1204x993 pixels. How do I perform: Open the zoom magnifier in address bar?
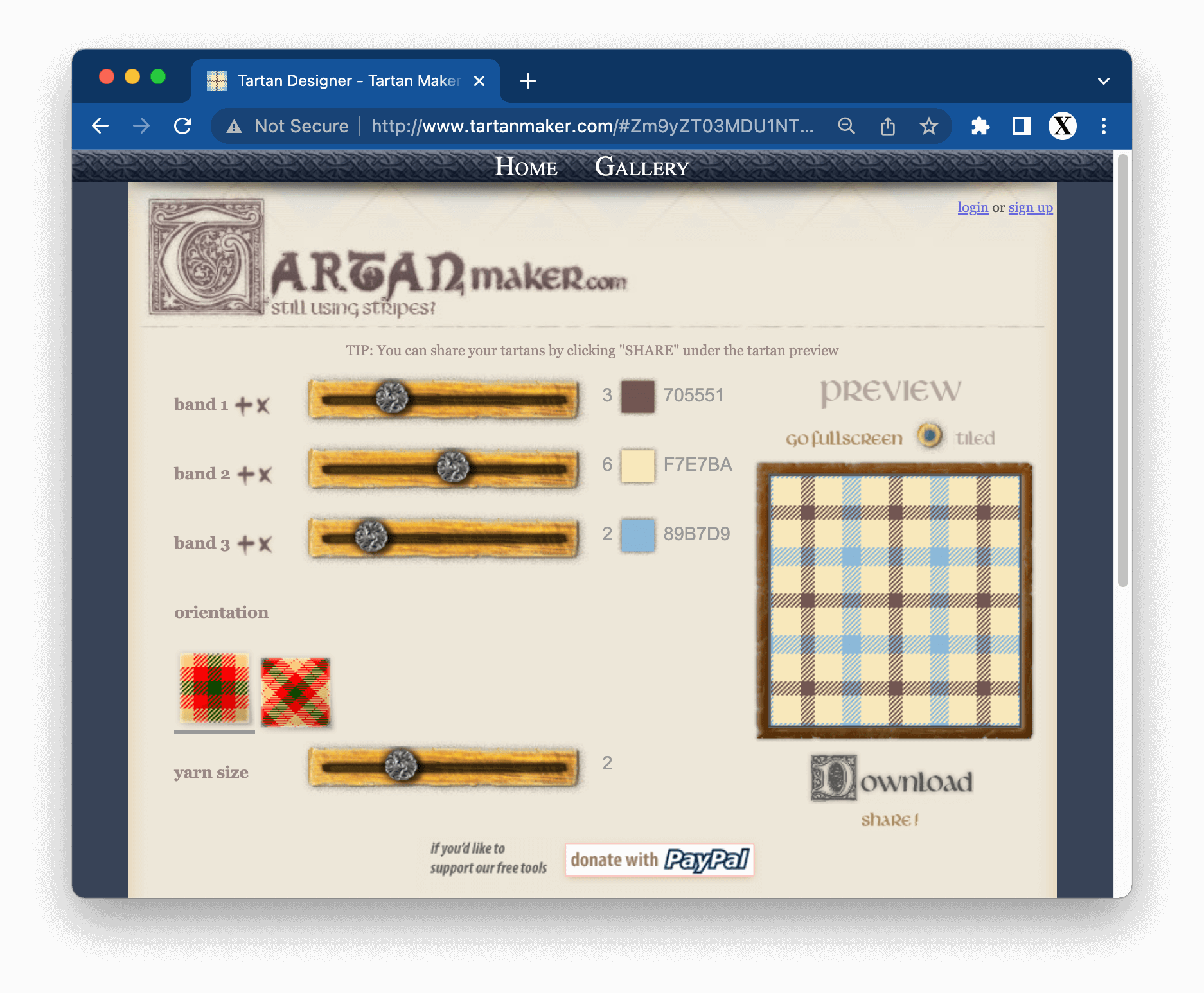click(847, 126)
